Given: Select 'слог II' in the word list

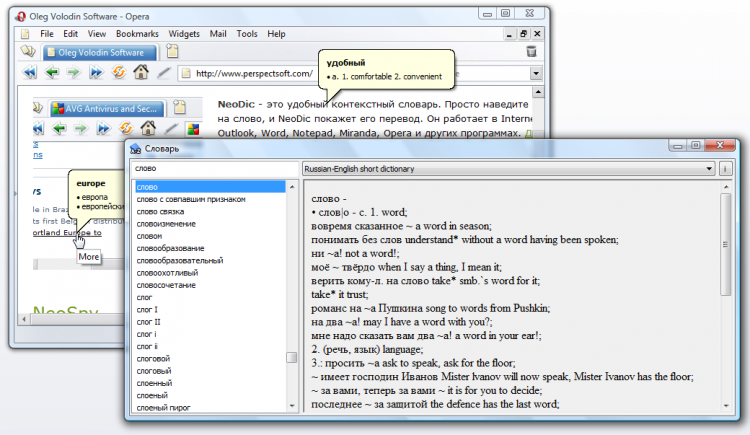Looking at the screenshot, I should pos(148,322).
